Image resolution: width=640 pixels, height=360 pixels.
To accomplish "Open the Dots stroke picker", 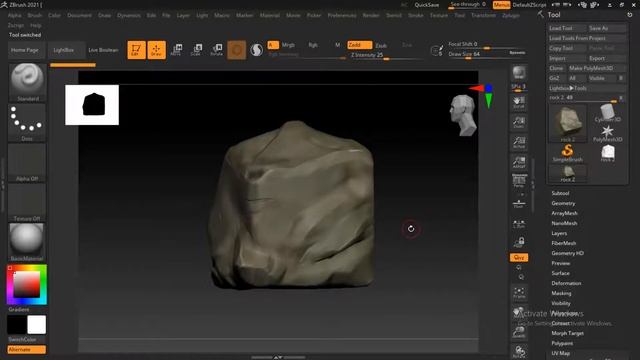I will click(x=27, y=122).
